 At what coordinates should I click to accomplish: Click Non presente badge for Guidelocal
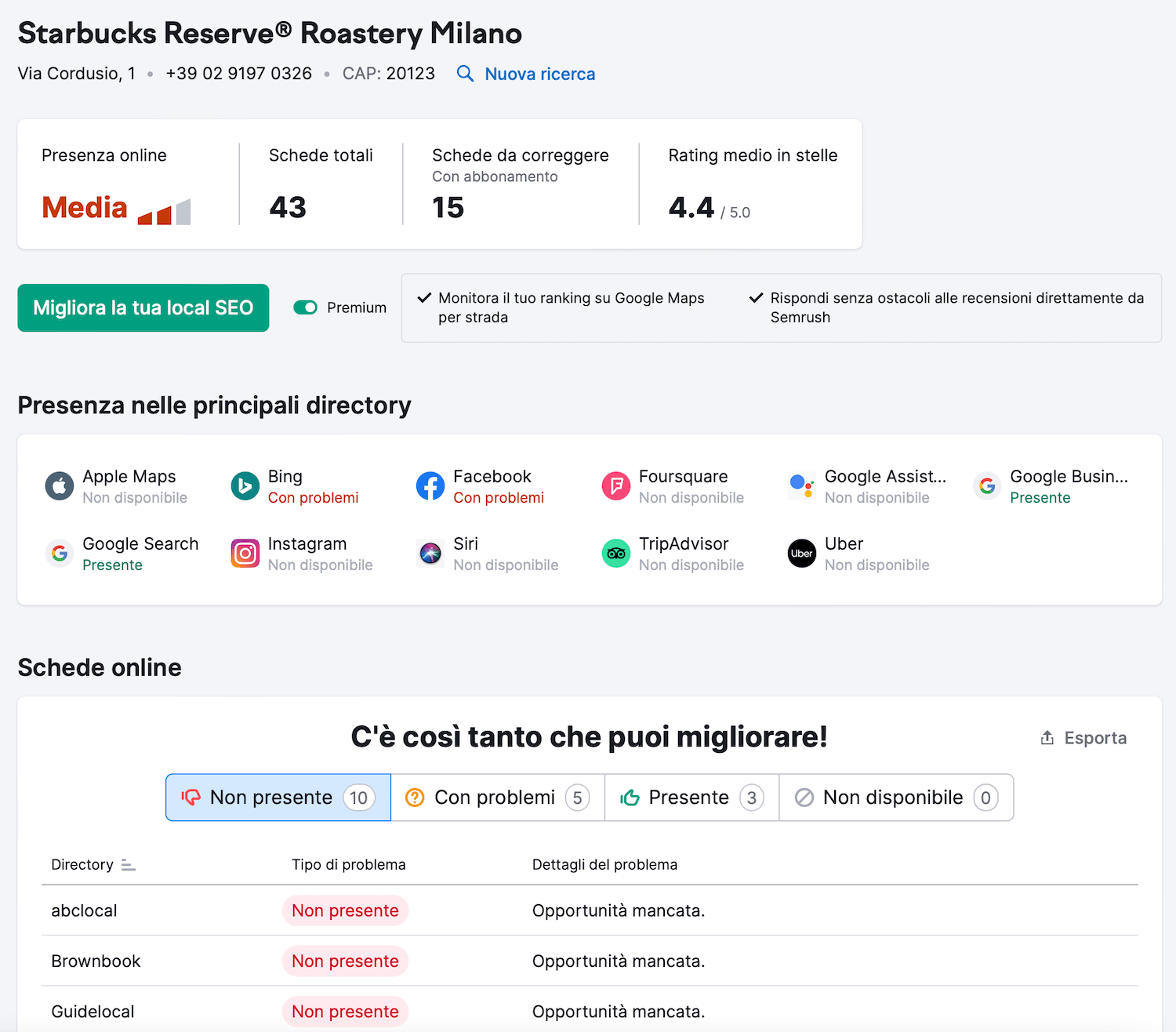345,1012
